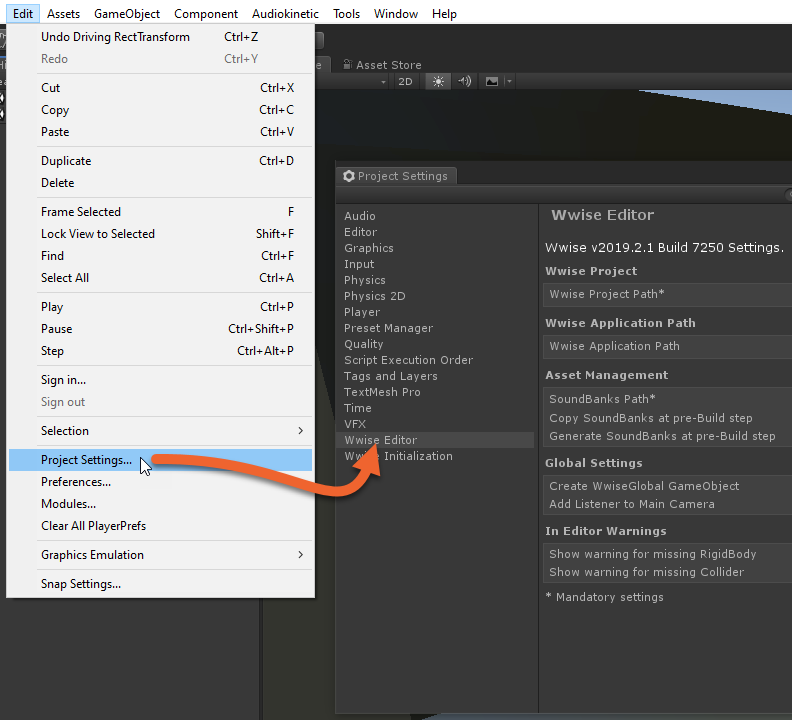This screenshot has width=792, height=720.
Task: Open the Window menu
Action: click(395, 14)
